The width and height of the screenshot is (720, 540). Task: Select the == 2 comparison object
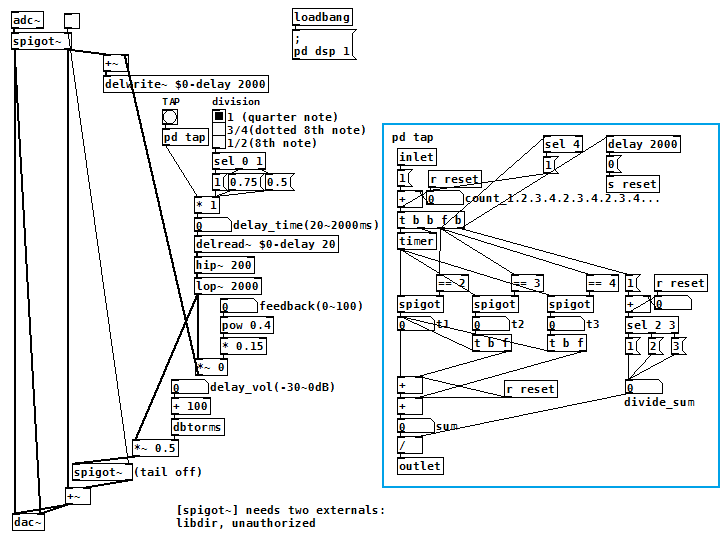point(452,283)
